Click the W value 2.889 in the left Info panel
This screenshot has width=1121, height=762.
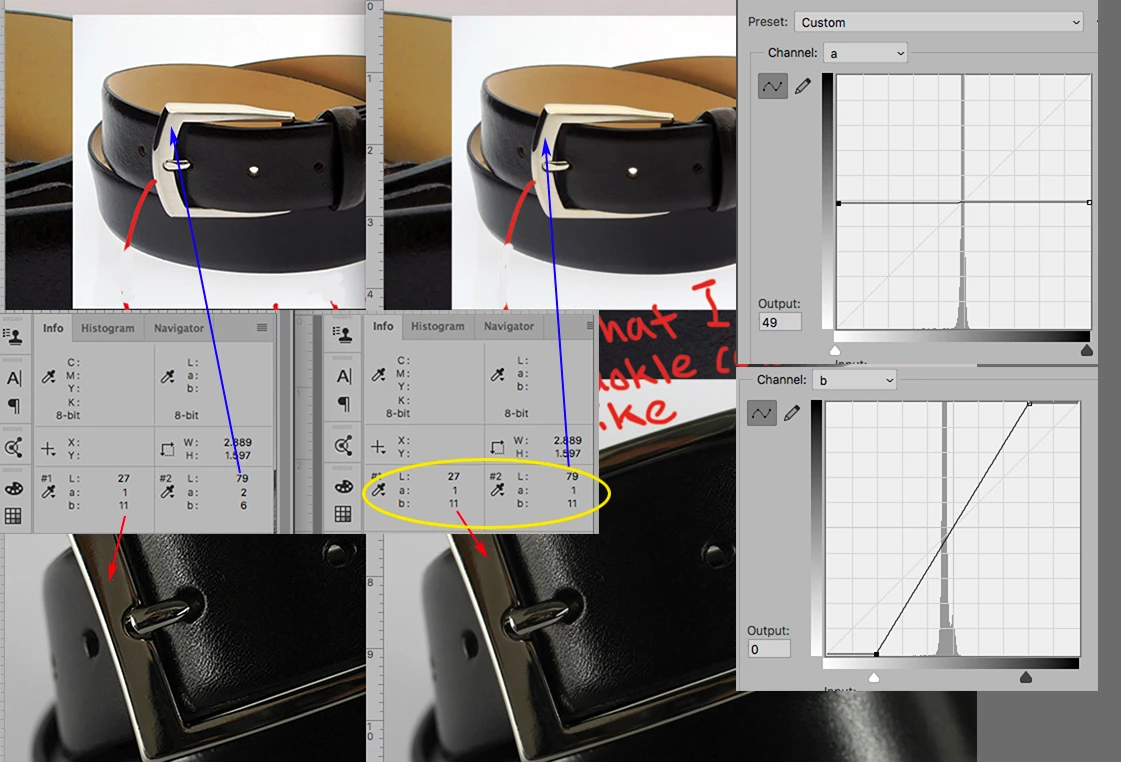237,442
